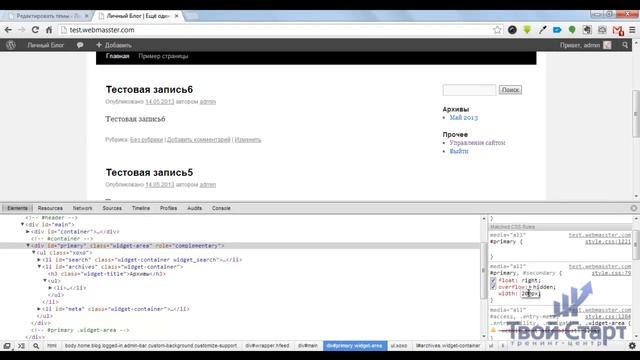Click the admin avatar in the admin bar
Viewport: 640px width, 360px height.
click(x=607, y=45)
